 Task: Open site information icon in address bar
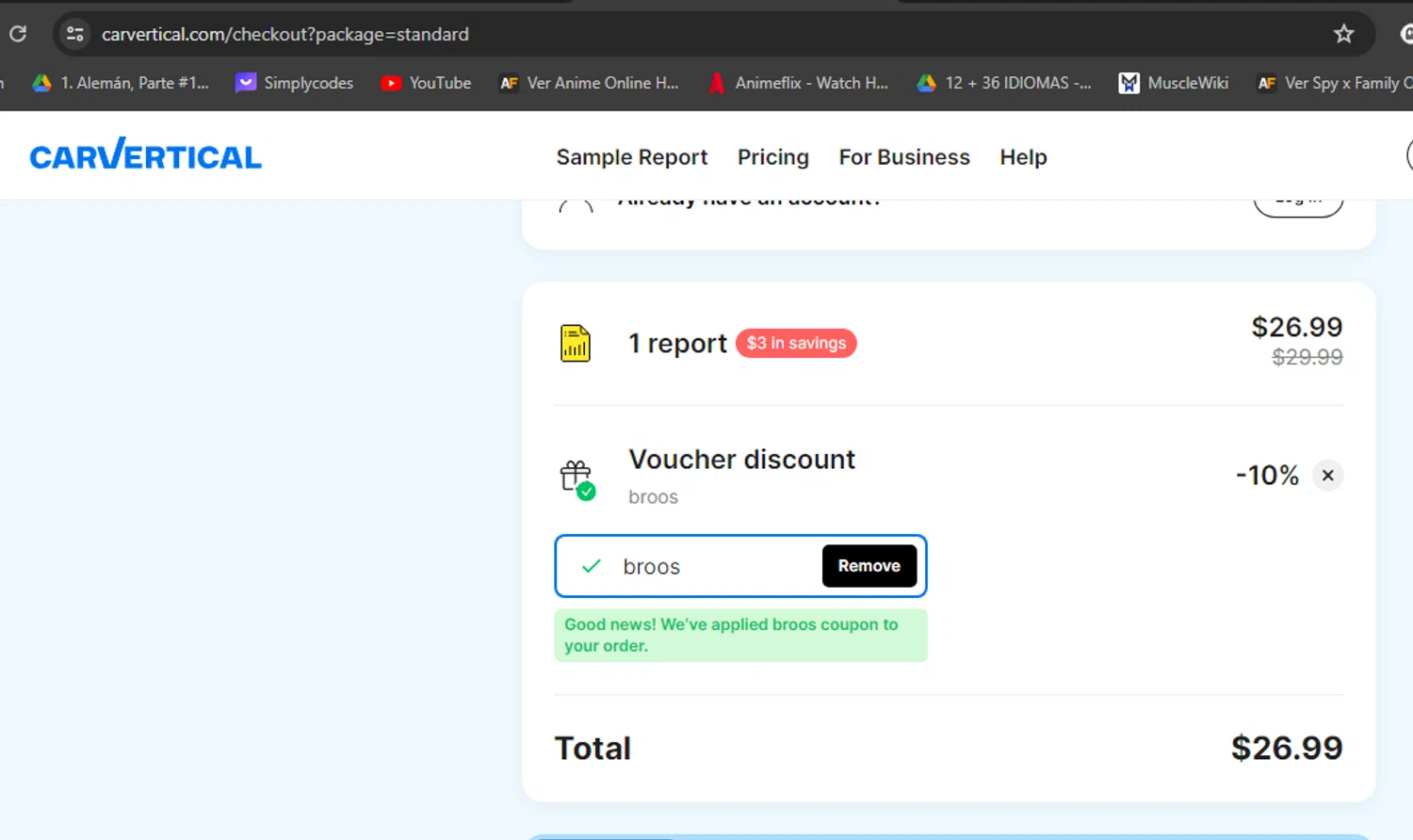pyautogui.click(x=75, y=35)
